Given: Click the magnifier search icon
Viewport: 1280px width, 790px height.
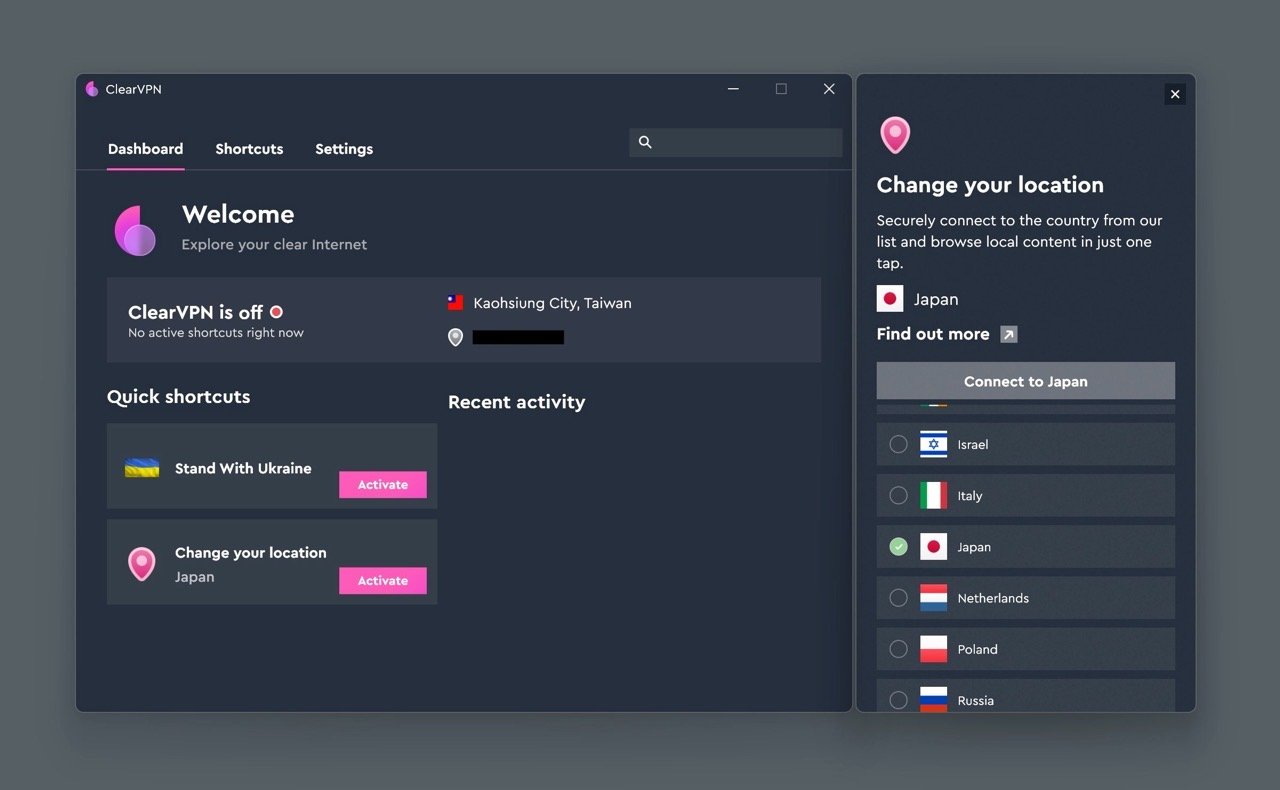Looking at the screenshot, I should [645, 142].
